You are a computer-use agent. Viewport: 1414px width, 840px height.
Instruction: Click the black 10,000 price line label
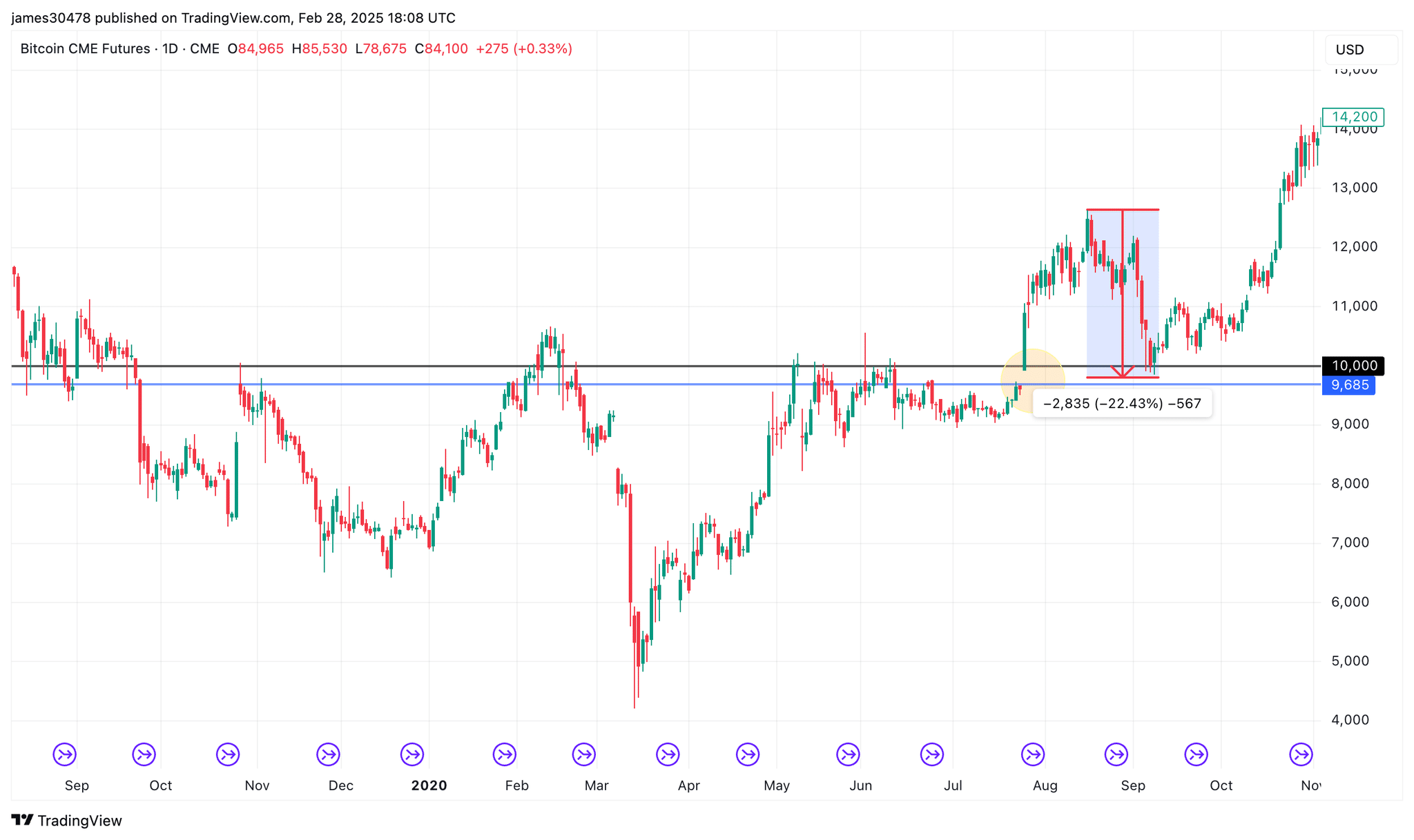click(x=1353, y=366)
